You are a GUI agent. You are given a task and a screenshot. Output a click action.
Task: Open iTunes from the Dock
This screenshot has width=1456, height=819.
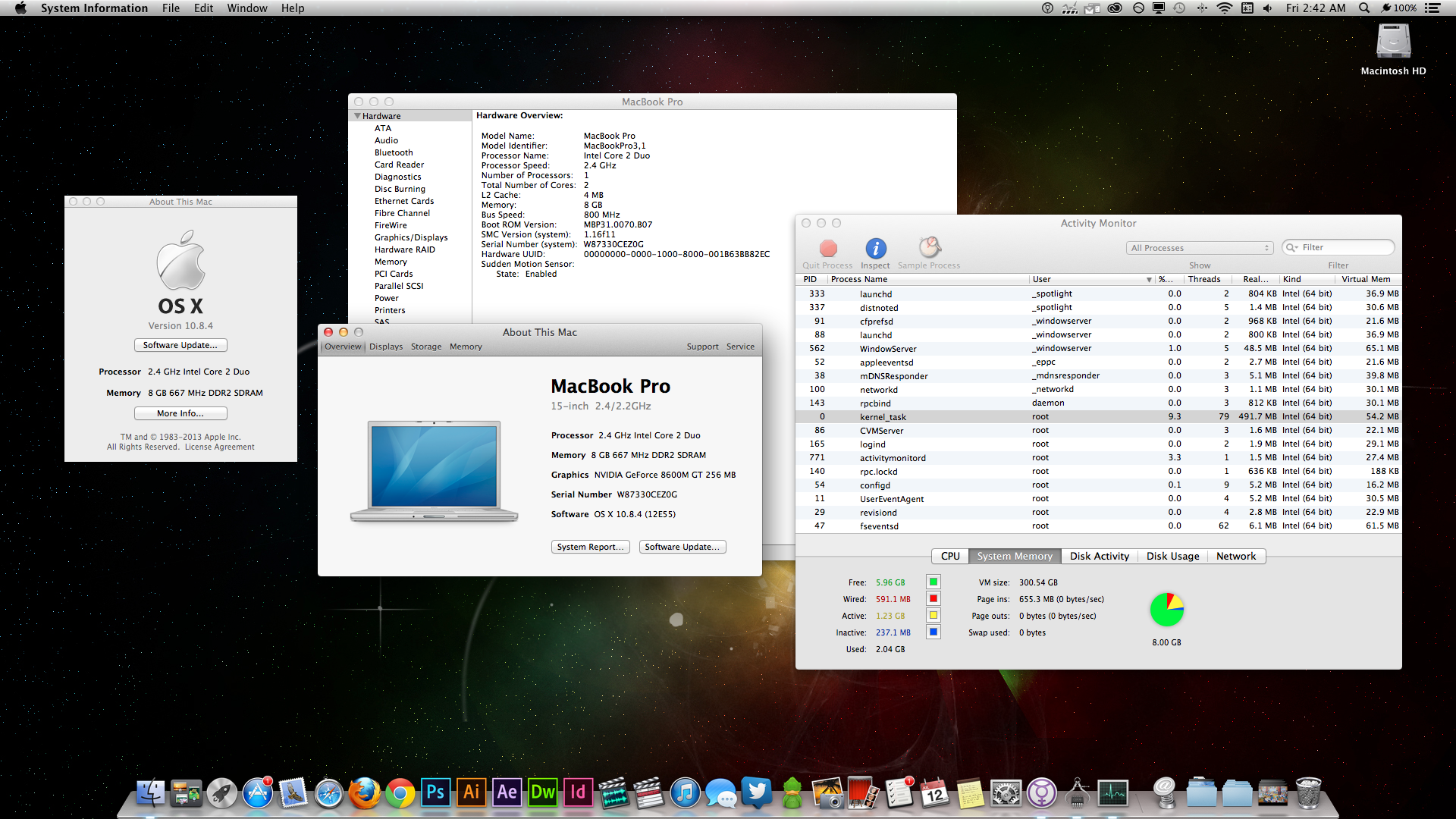(686, 793)
